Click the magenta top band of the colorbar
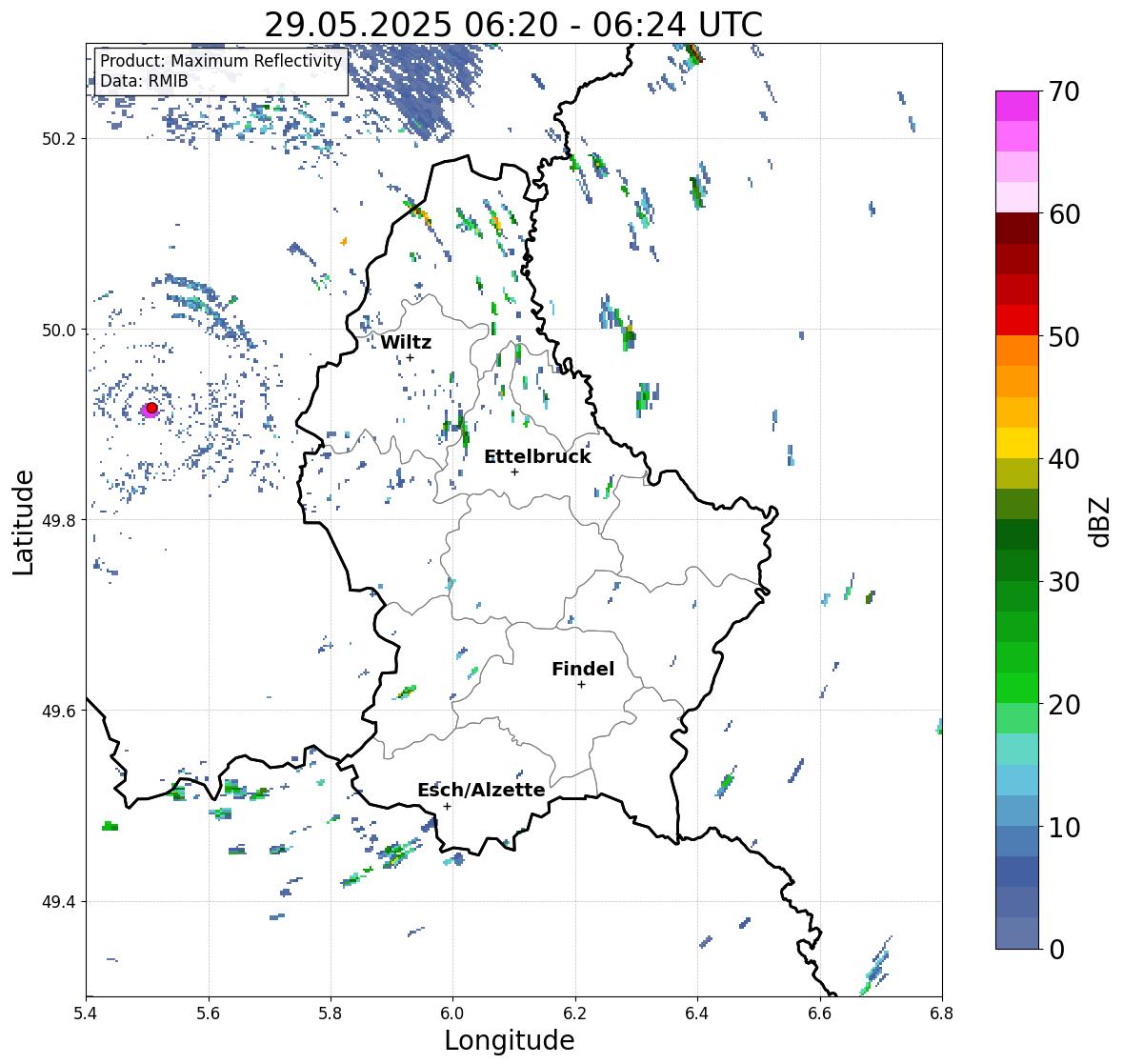Viewport: 1123px width, 1064px height. (1016, 106)
